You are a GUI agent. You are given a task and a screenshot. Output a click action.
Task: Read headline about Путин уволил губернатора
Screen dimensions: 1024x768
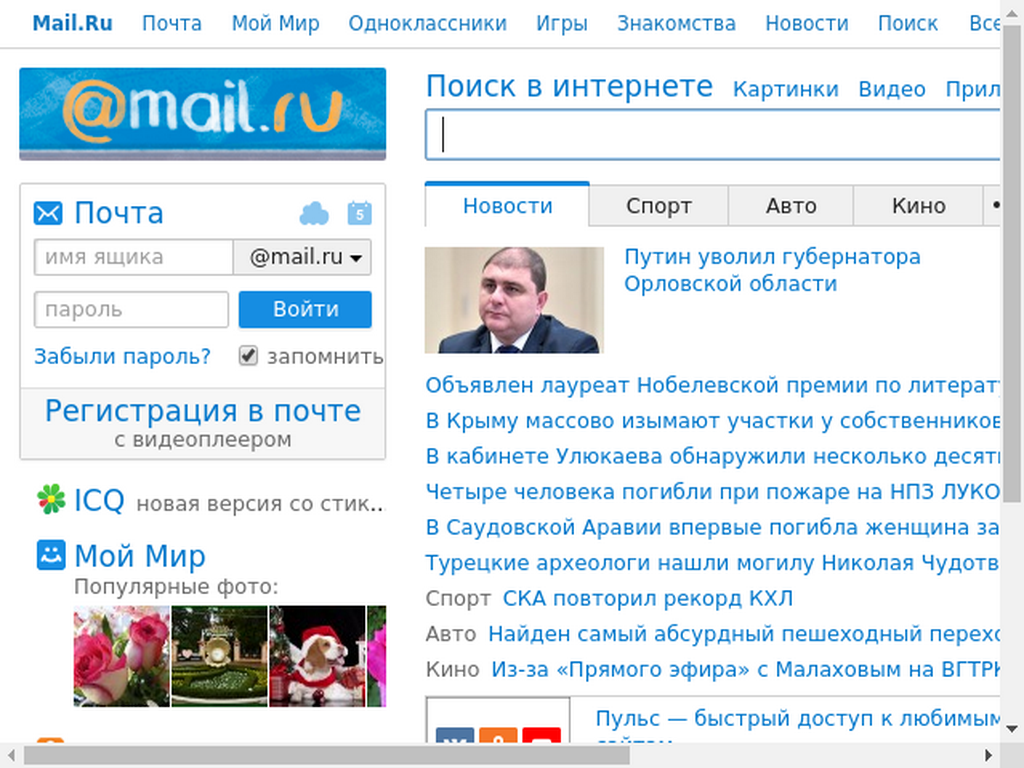pos(772,270)
